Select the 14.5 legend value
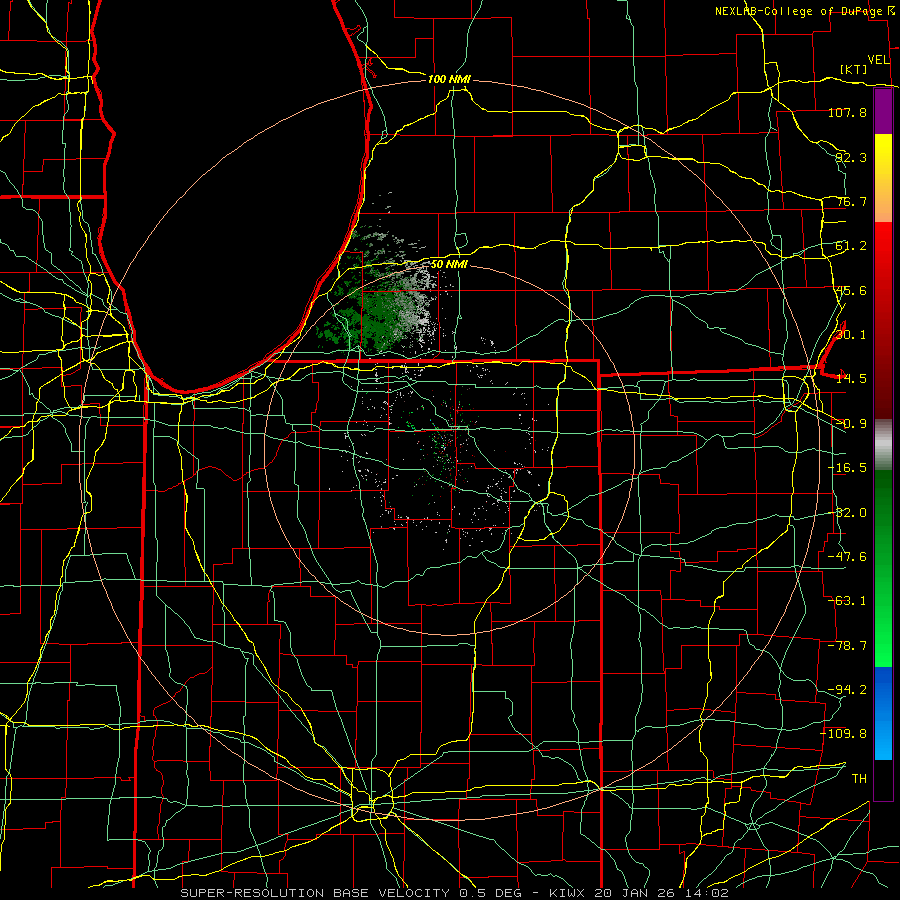The height and width of the screenshot is (900, 900). pos(851,379)
